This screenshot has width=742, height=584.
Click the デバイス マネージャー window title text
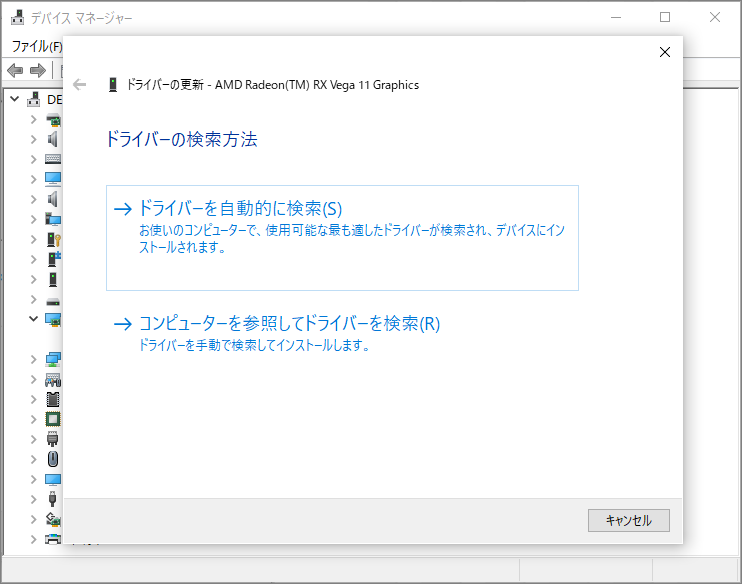click(81, 18)
